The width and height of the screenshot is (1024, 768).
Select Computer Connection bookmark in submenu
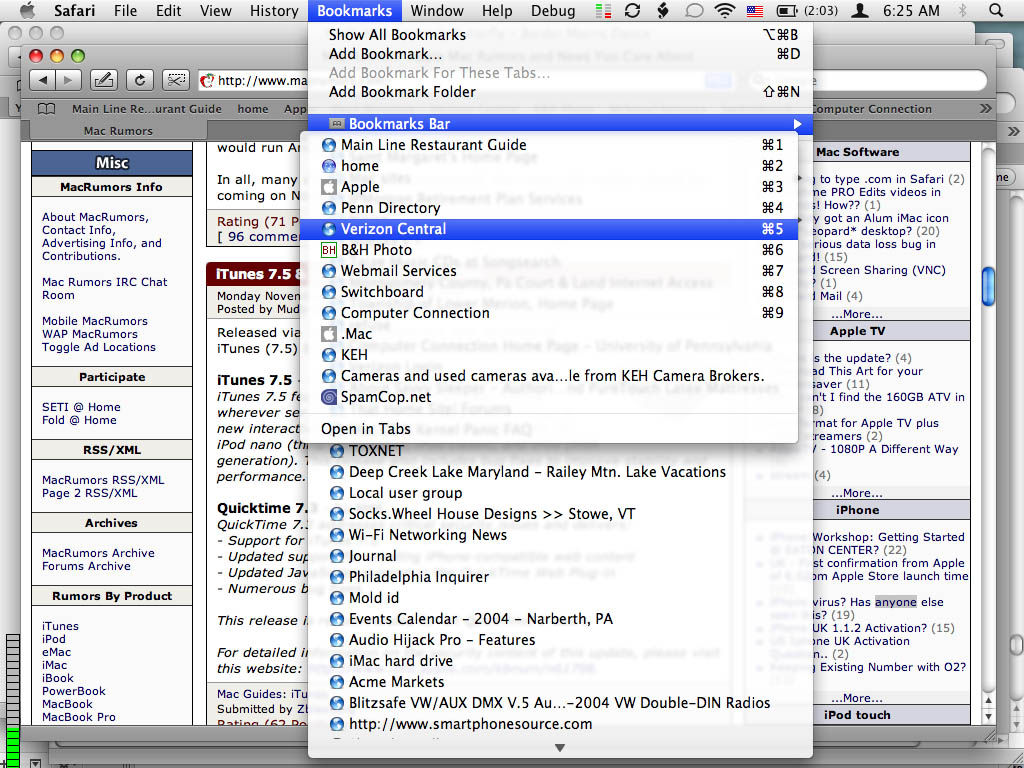coord(549,313)
